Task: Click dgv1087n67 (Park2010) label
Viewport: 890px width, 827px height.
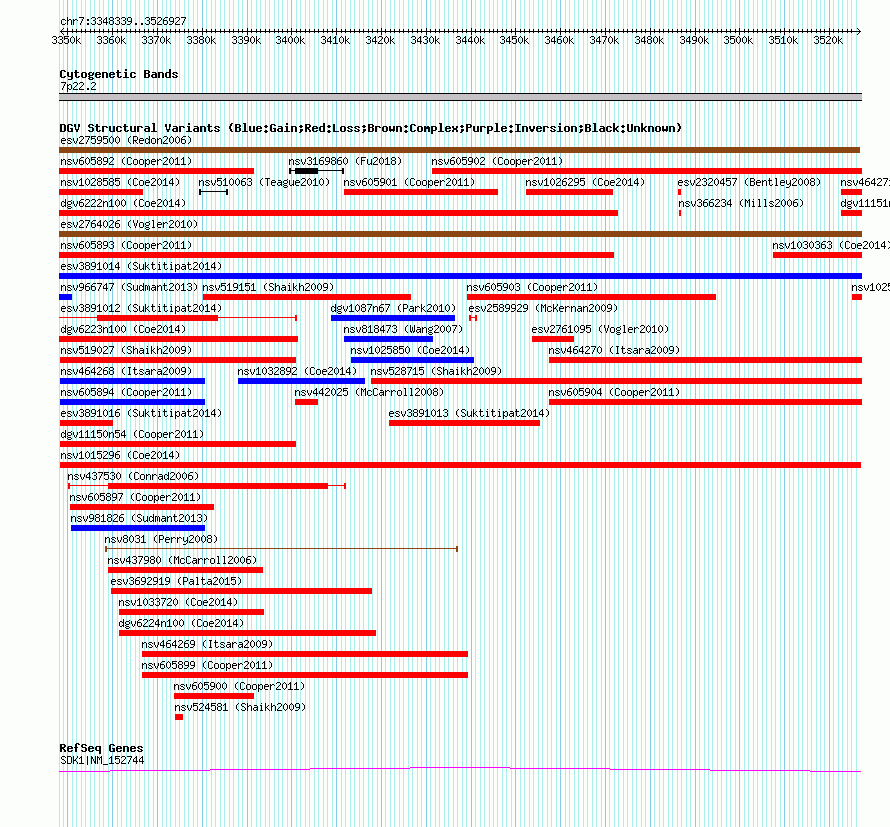Action: (393, 308)
